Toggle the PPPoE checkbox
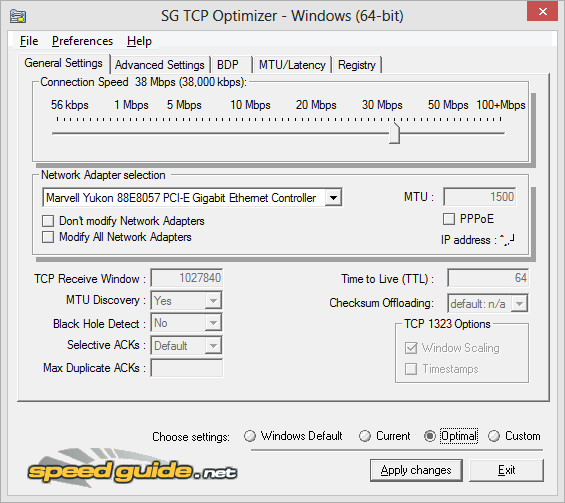 (x=449, y=219)
